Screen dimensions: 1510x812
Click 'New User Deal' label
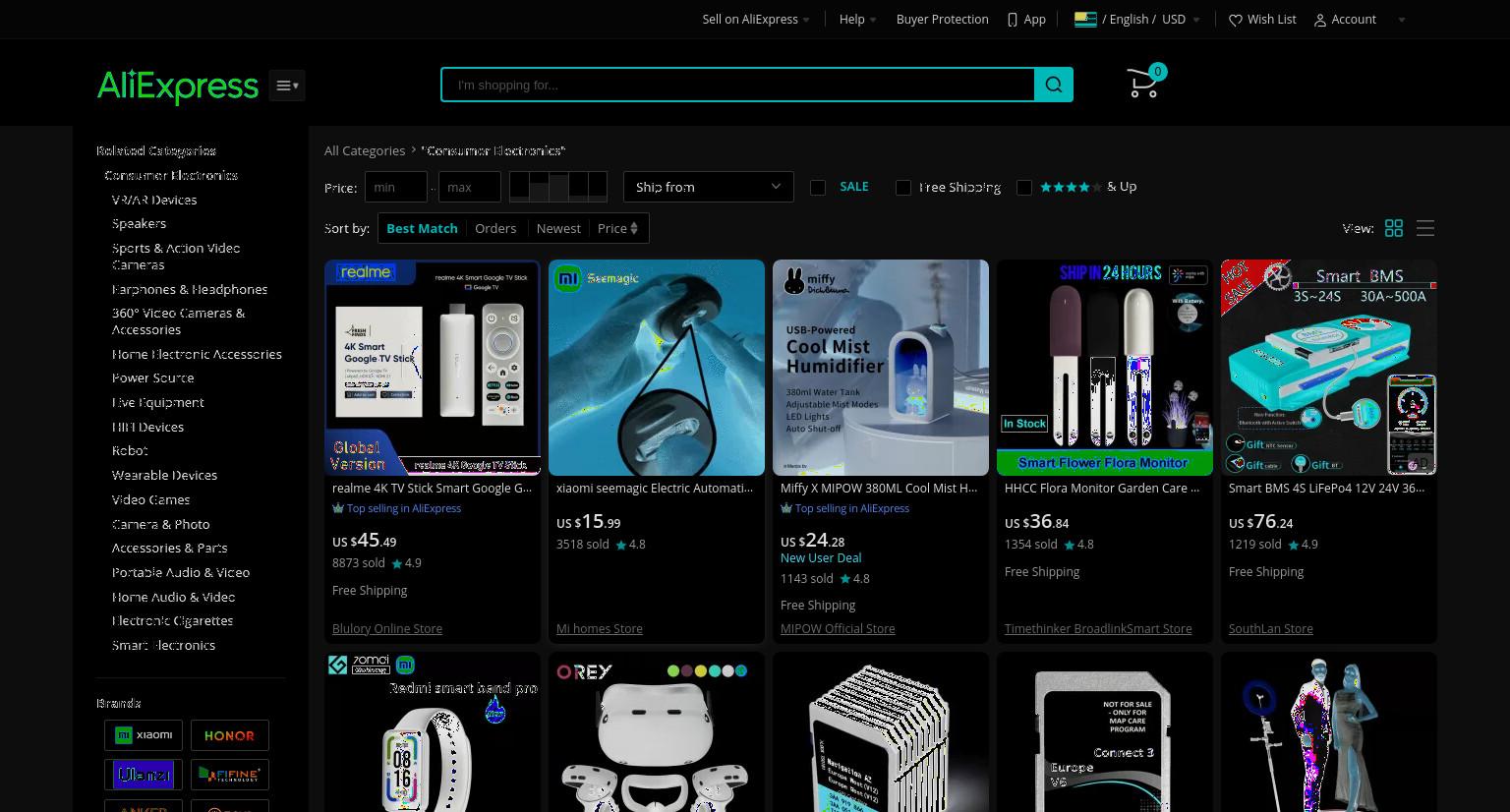(x=821, y=557)
